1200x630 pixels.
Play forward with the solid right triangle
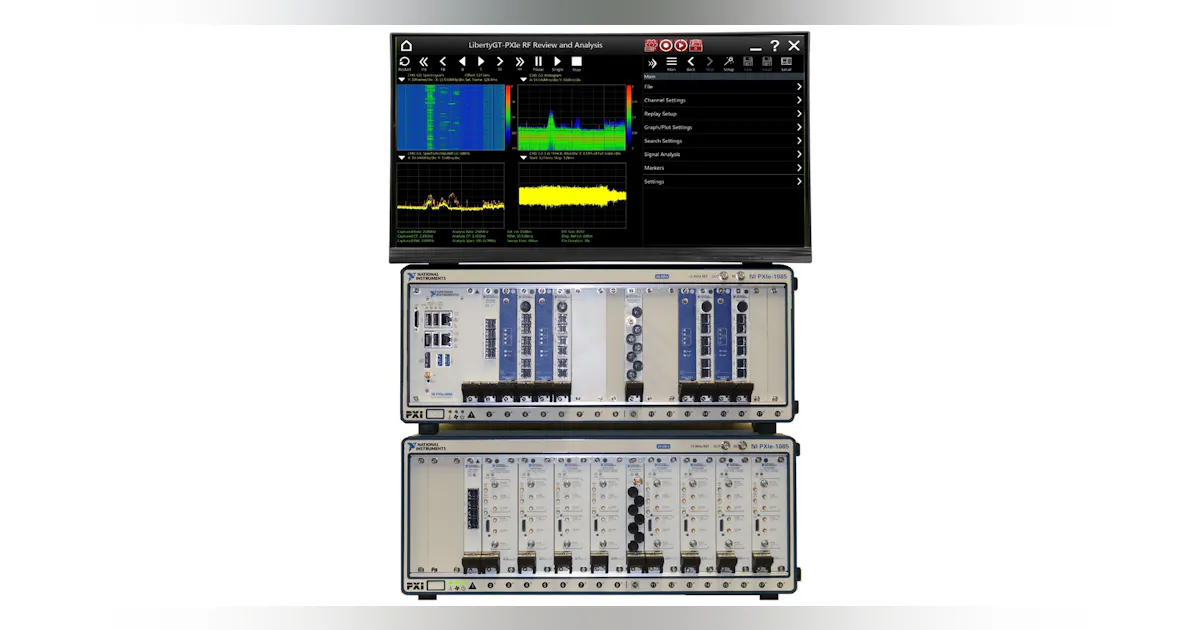click(x=481, y=62)
